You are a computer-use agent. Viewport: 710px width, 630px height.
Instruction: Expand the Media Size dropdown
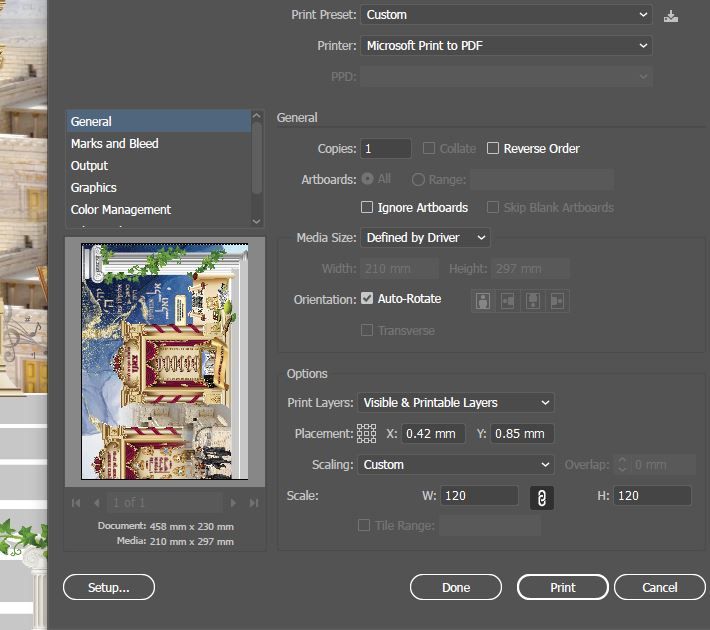pos(426,238)
